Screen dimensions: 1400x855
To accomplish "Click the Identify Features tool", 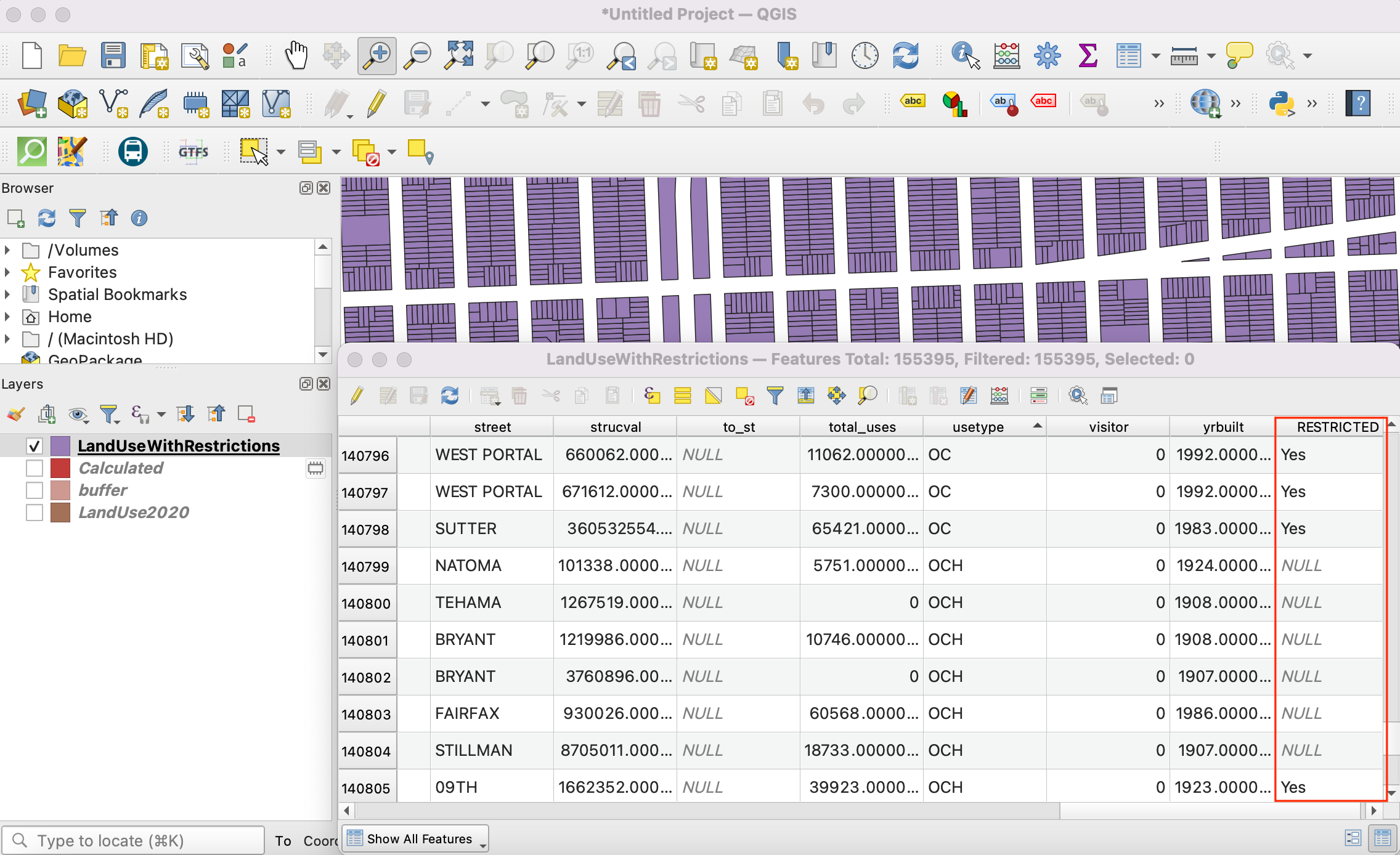I will pos(964,56).
